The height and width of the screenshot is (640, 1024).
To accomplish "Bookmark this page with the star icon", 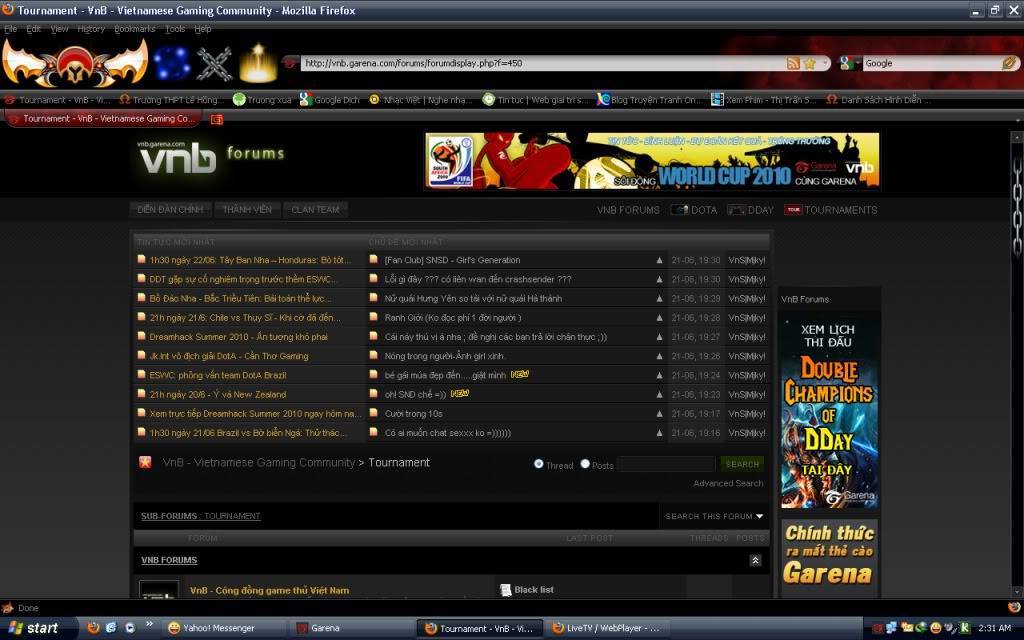I will 810,63.
